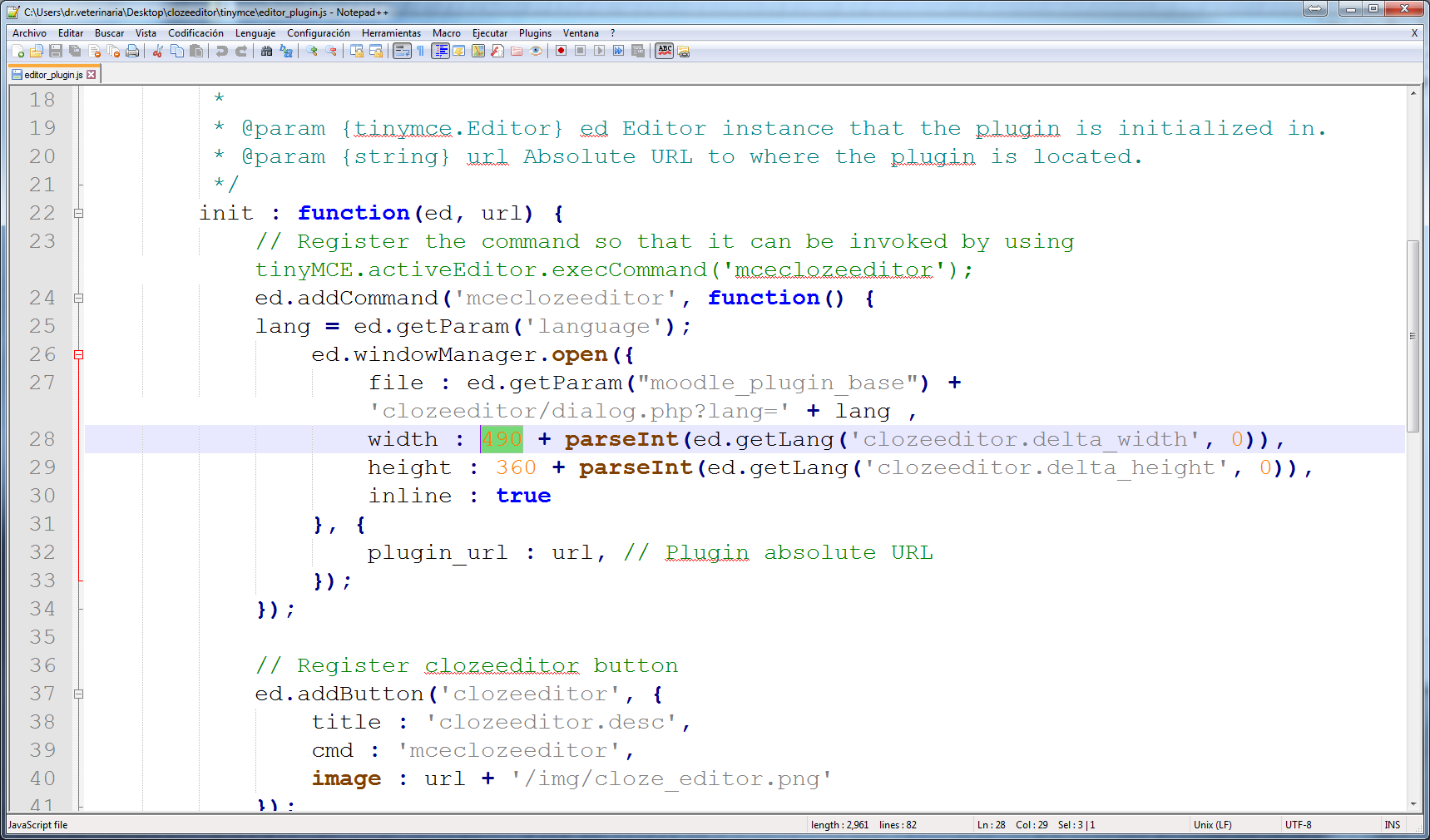Paste from the clipboard
The image size is (1430, 840).
tap(196, 51)
